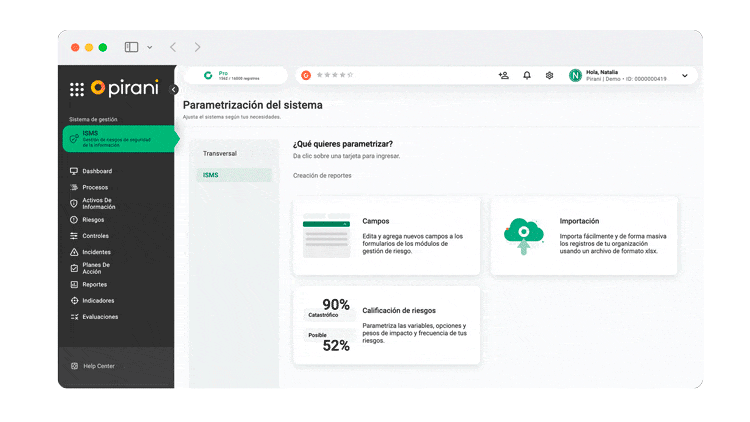The width and height of the screenshot is (750, 422).
Task: Click the Indicadores target icon
Action: [74, 300]
